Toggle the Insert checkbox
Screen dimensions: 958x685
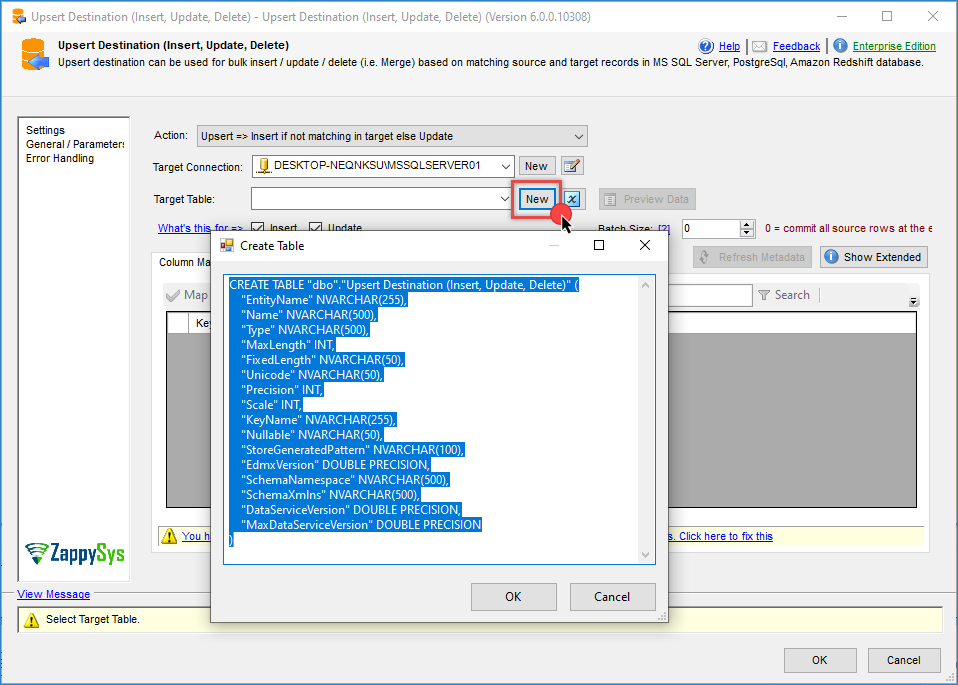point(258,228)
